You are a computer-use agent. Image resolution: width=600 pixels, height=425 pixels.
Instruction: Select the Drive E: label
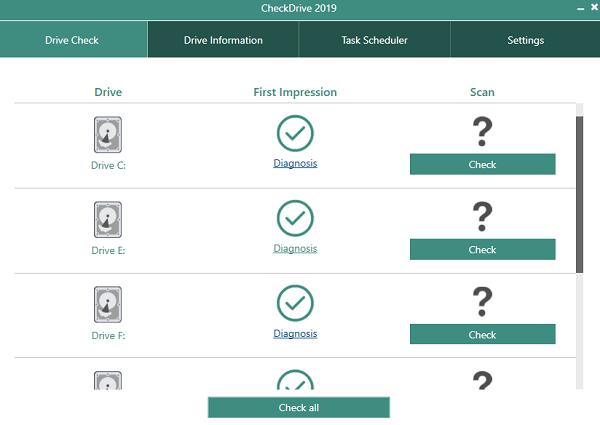click(108, 251)
